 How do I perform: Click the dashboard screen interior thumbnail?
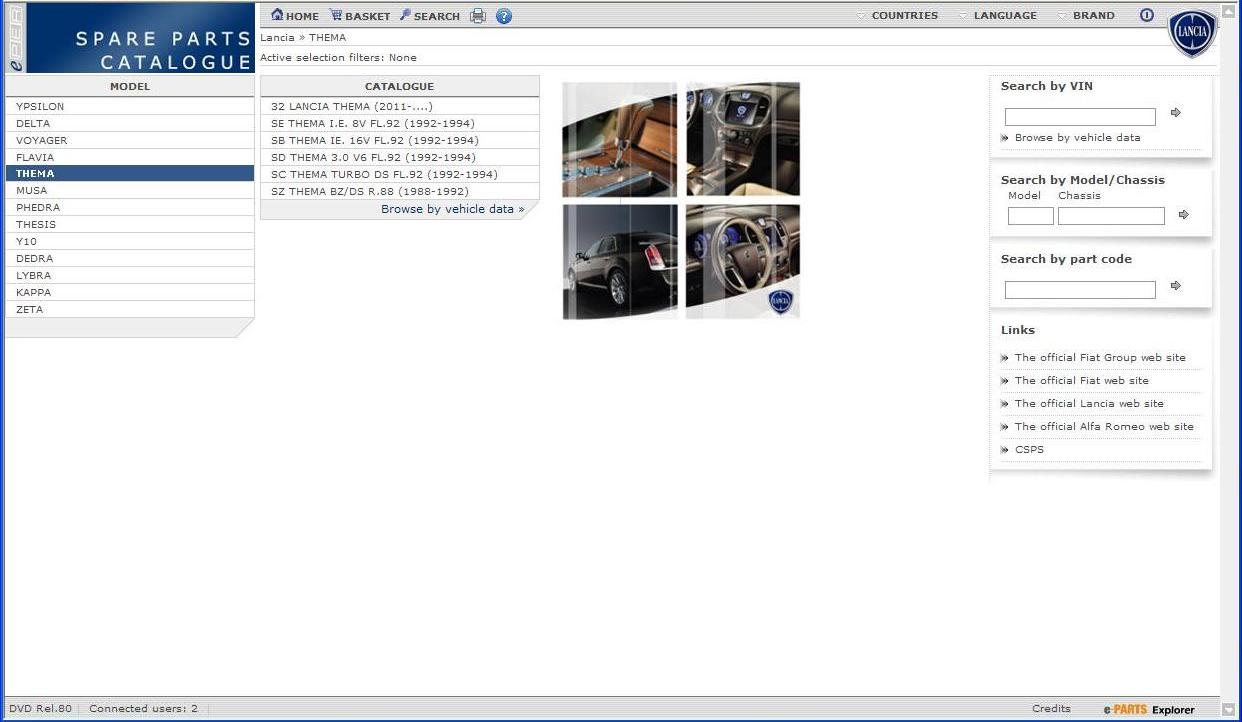(x=743, y=139)
